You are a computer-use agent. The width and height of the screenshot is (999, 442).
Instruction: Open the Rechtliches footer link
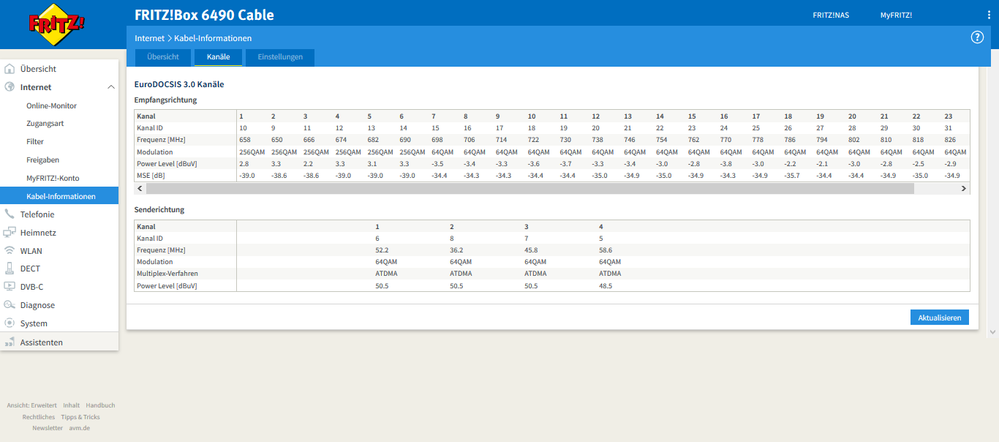pyautogui.click(x=38, y=417)
